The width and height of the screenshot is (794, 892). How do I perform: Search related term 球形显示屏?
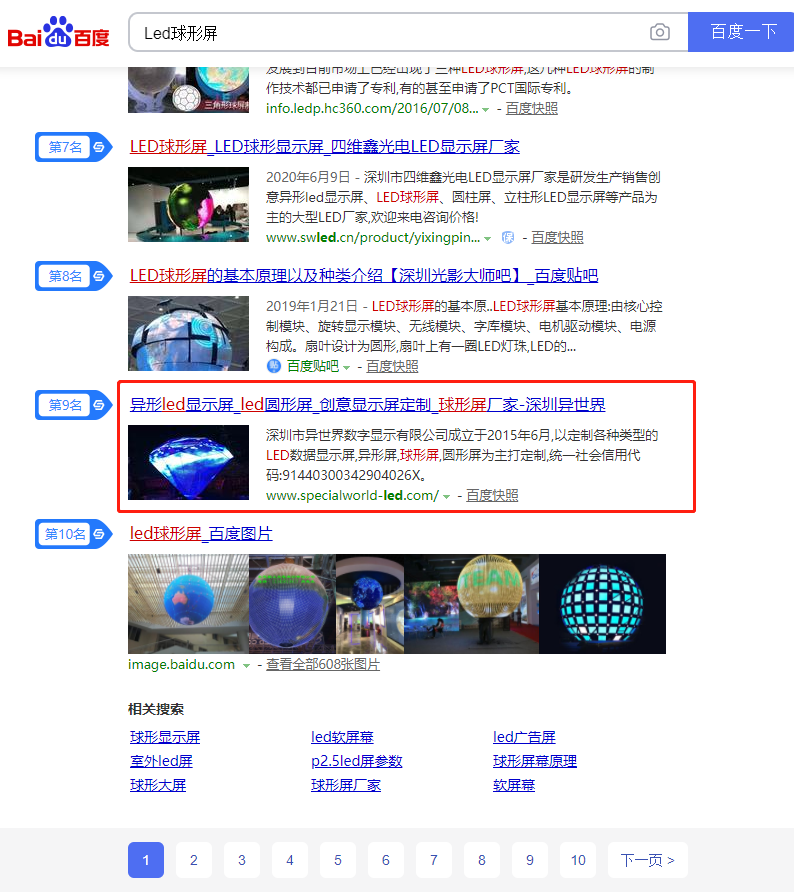click(165, 737)
